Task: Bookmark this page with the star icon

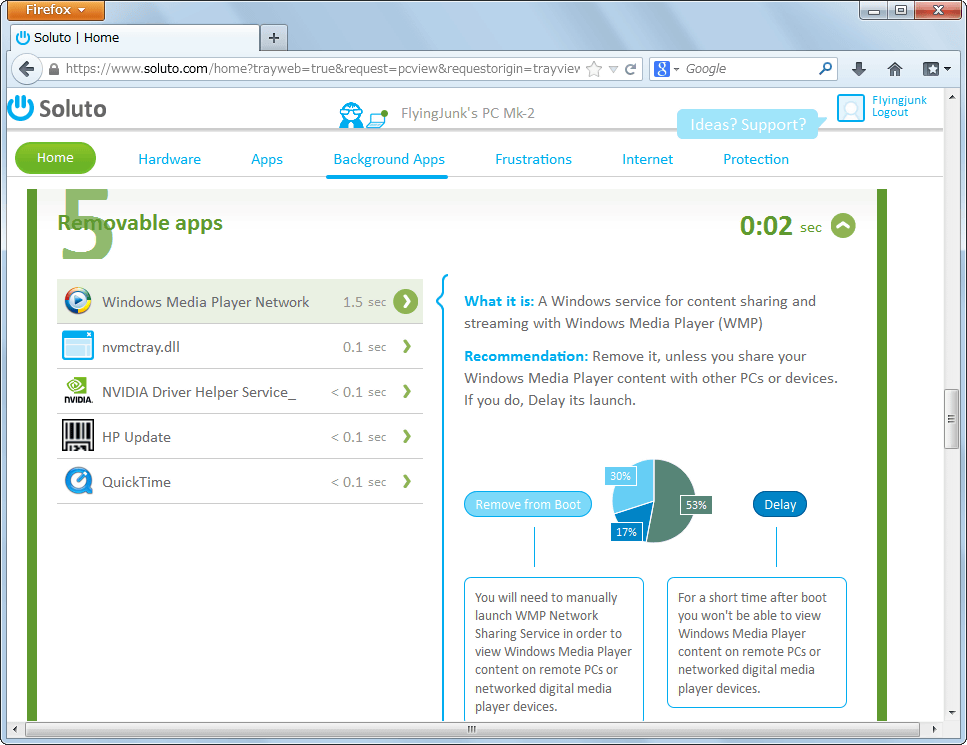Action: (x=594, y=69)
